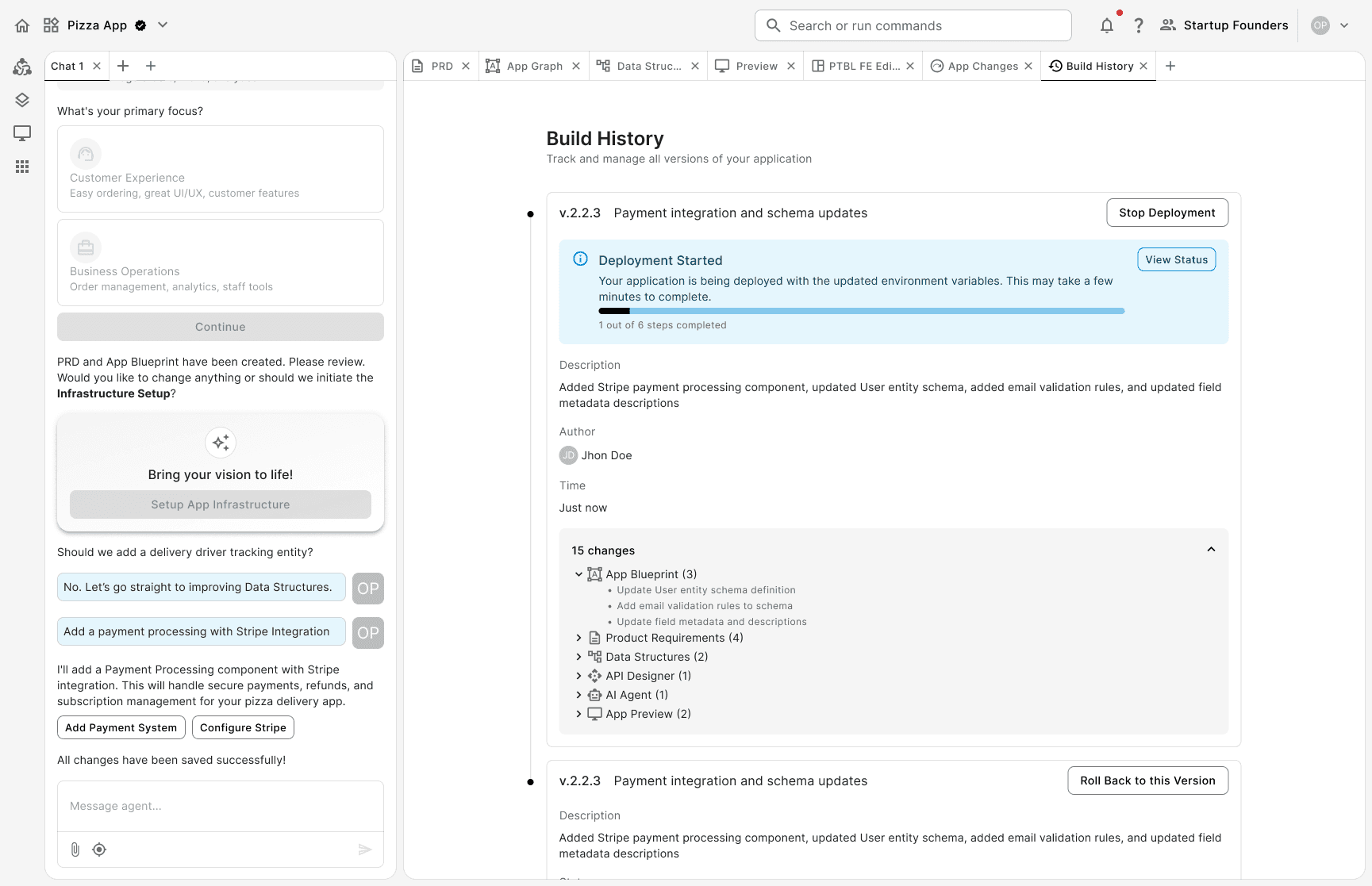The image size is (1372, 886).
Task: Collapse App Blueprint (3) tree item
Action: coord(578,574)
